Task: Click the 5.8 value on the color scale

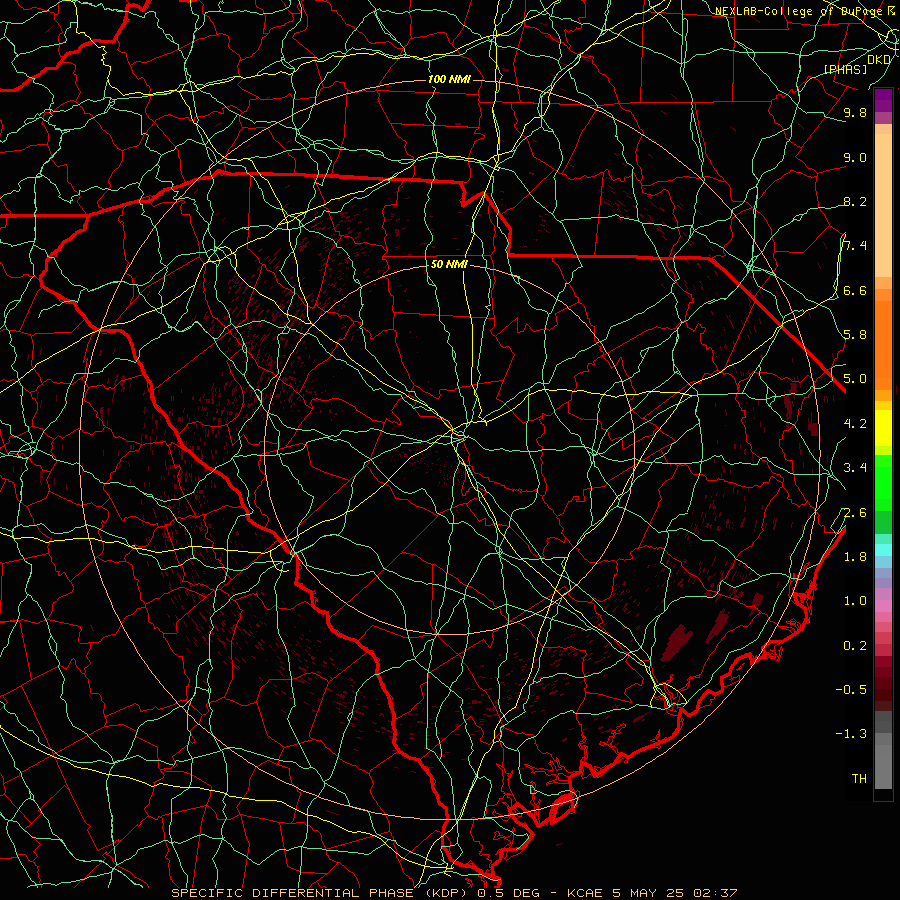Action: pos(855,334)
